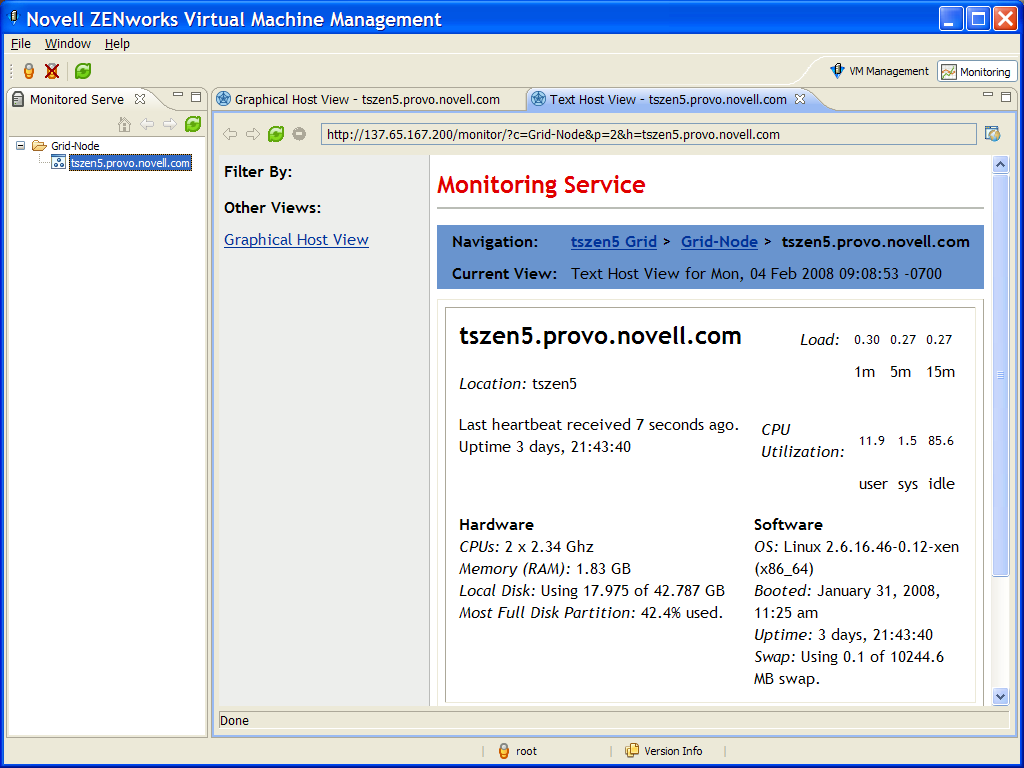Click the scroll down arrow of page scrollbar
Viewport: 1024px width, 768px height.
coord(1000,696)
